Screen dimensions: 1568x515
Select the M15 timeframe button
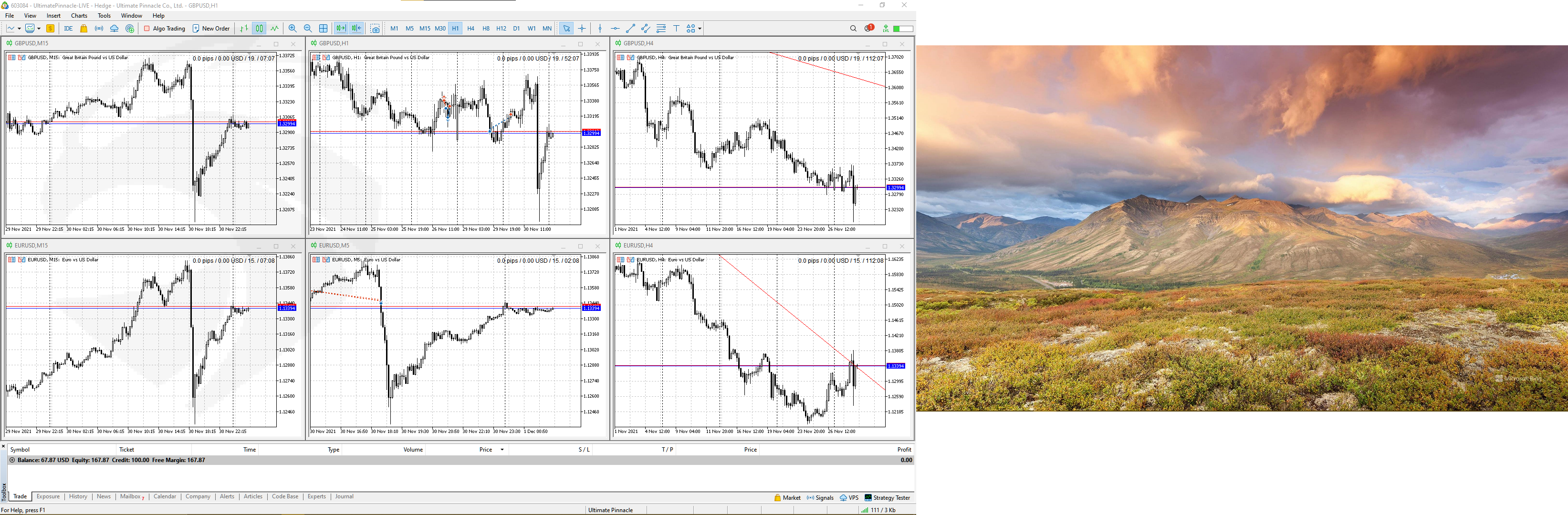coord(424,29)
